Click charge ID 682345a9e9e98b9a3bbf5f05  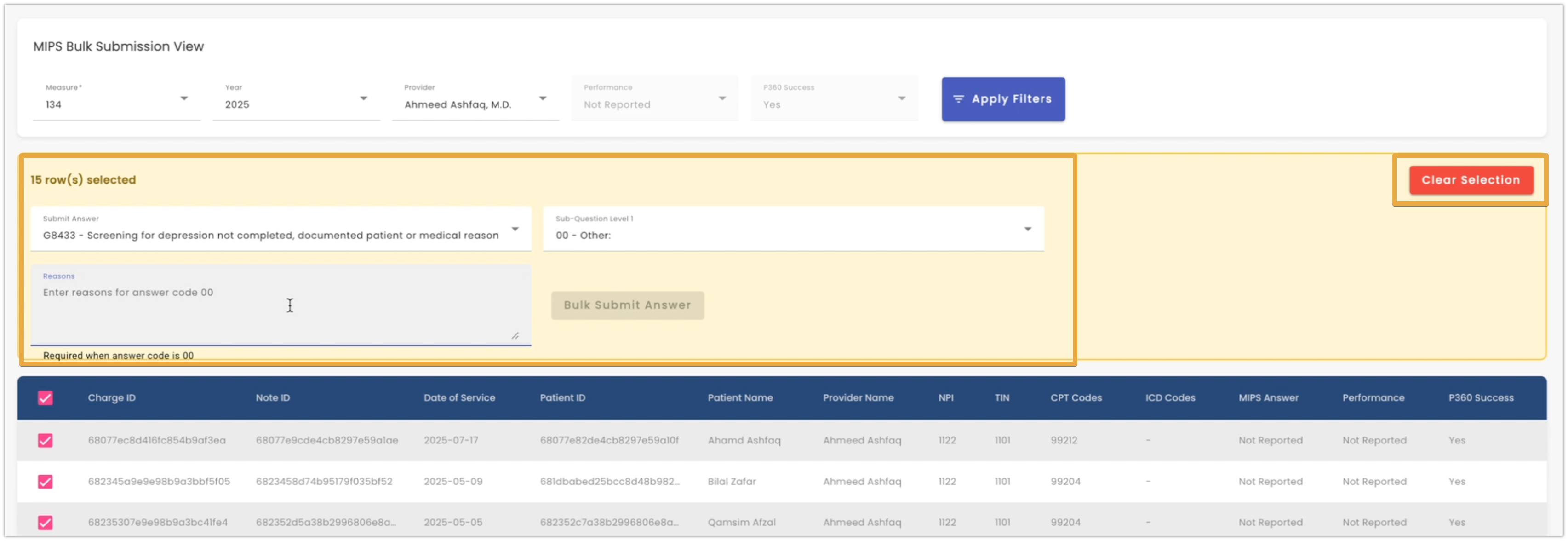point(159,482)
